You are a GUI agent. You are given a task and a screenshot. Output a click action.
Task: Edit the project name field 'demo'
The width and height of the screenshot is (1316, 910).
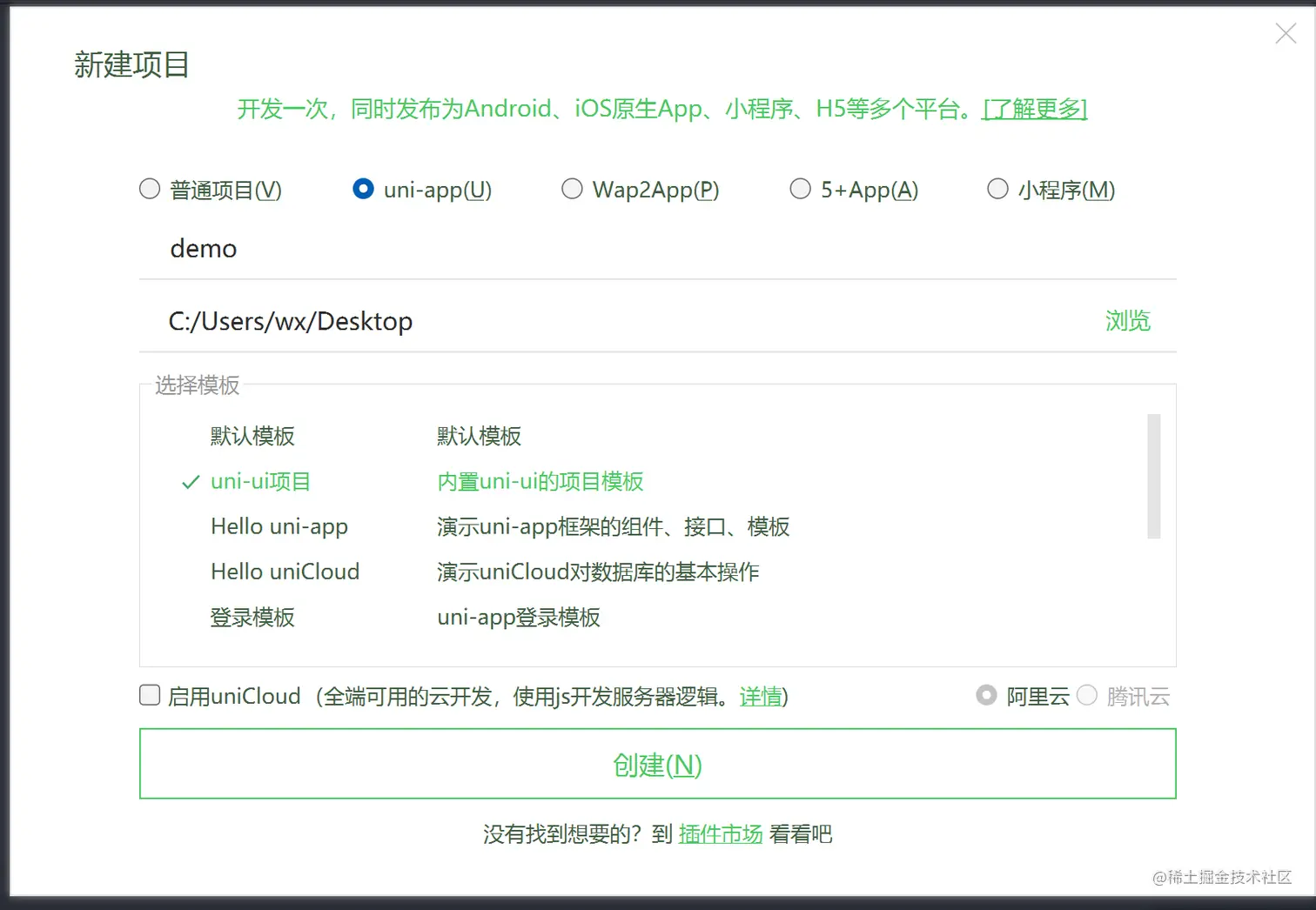coord(657,249)
